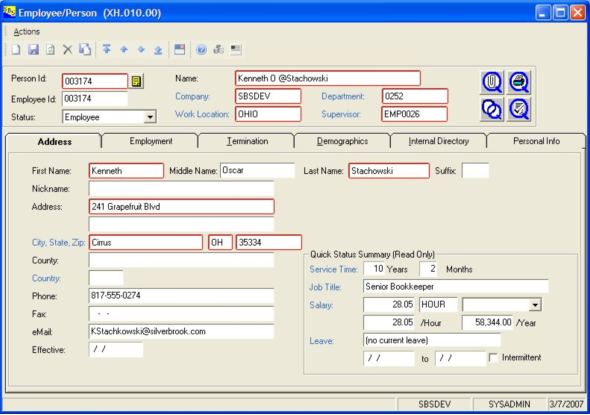Switch to the Employment tab

[151, 141]
